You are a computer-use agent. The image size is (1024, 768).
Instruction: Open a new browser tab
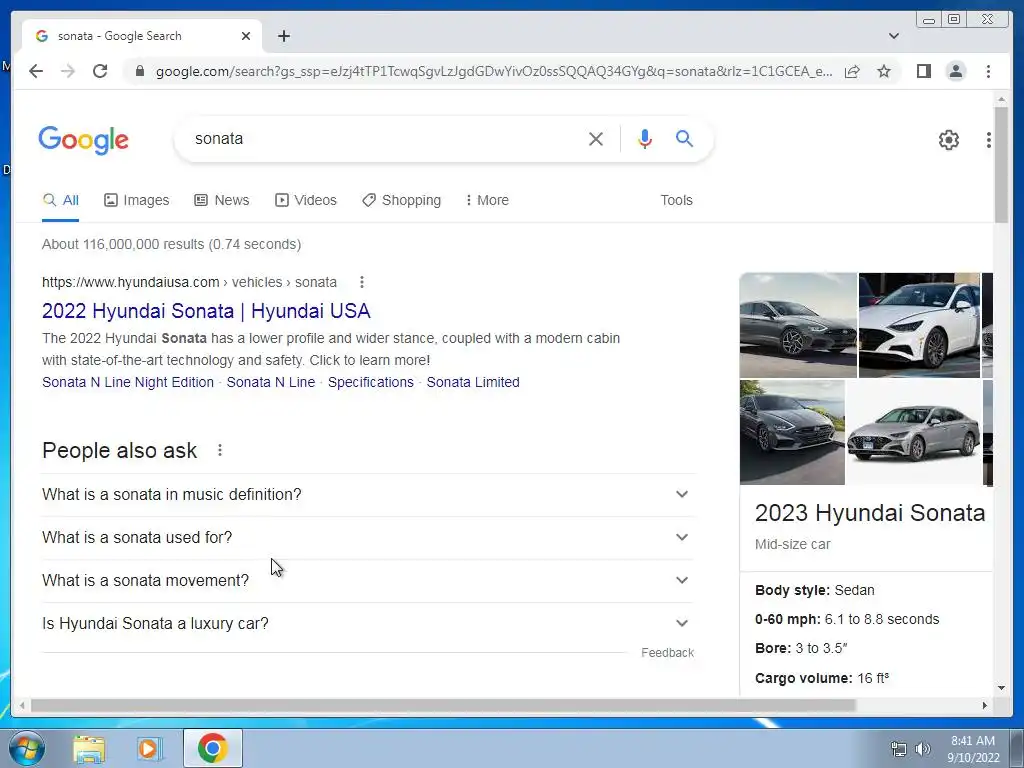coord(283,36)
